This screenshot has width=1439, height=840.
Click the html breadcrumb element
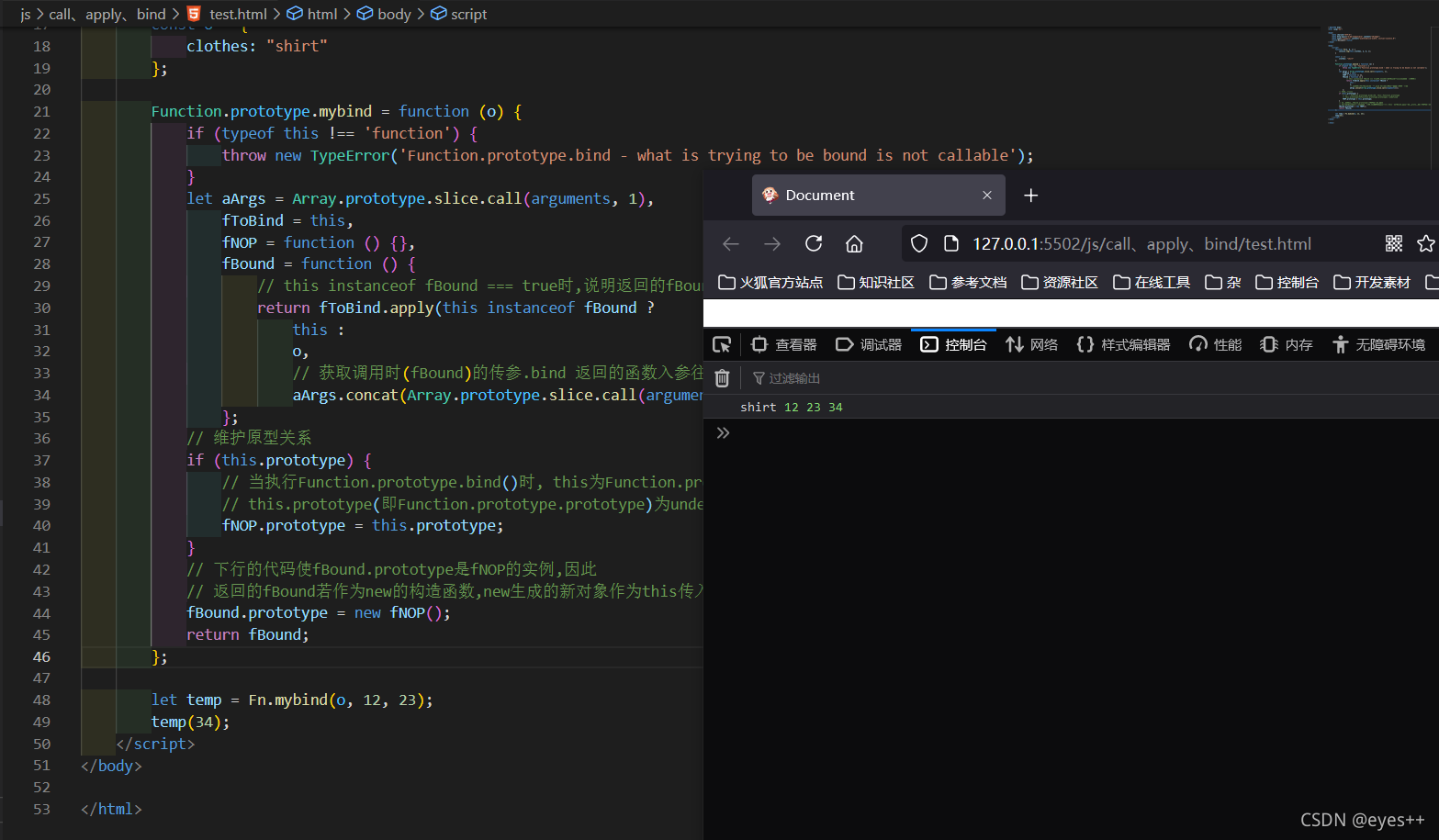[313, 14]
